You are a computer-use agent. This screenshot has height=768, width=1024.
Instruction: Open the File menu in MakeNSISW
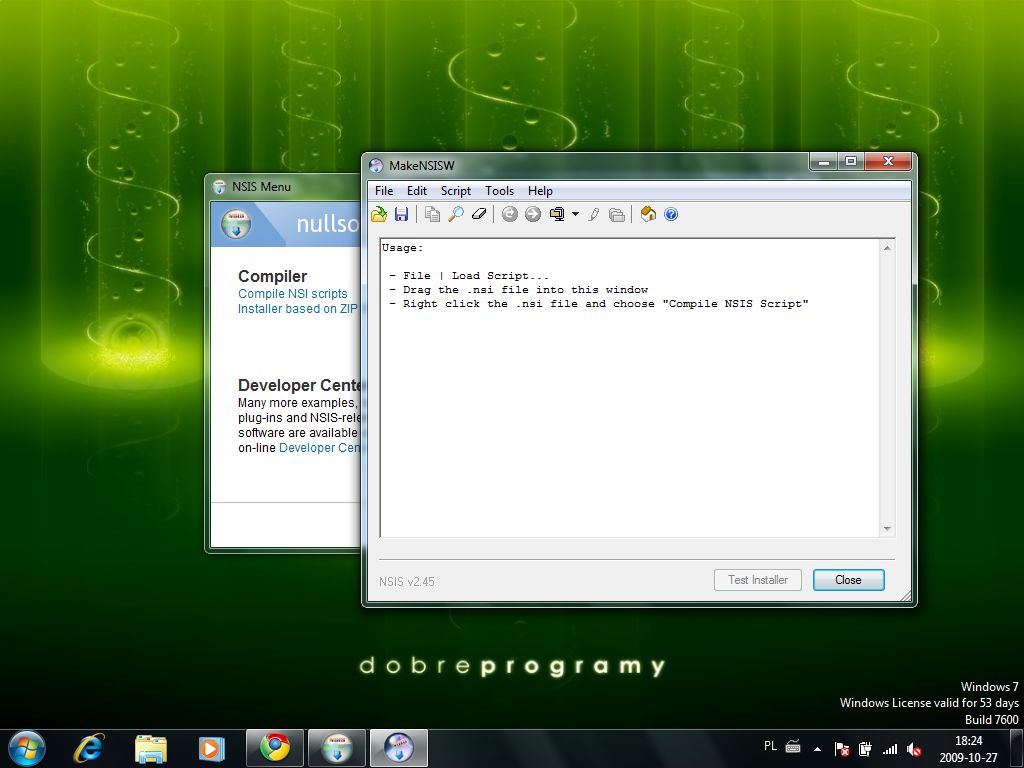[384, 191]
